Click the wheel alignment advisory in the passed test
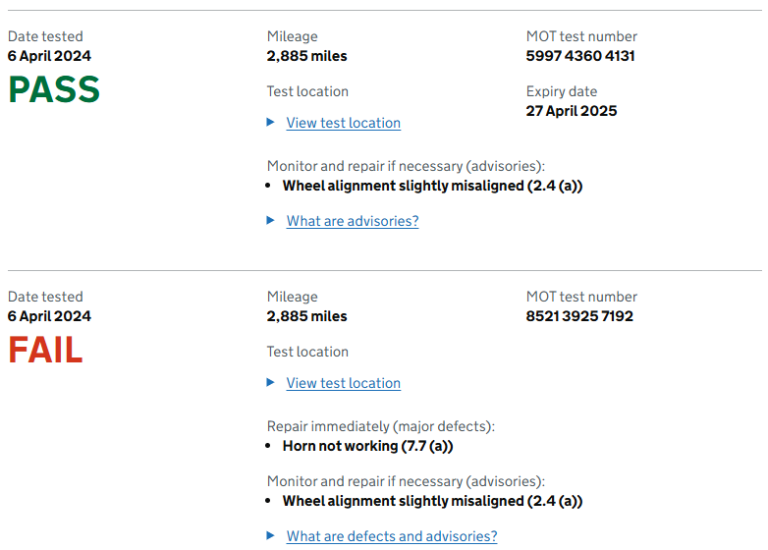Screen dimensions: 768x550 [432, 185]
